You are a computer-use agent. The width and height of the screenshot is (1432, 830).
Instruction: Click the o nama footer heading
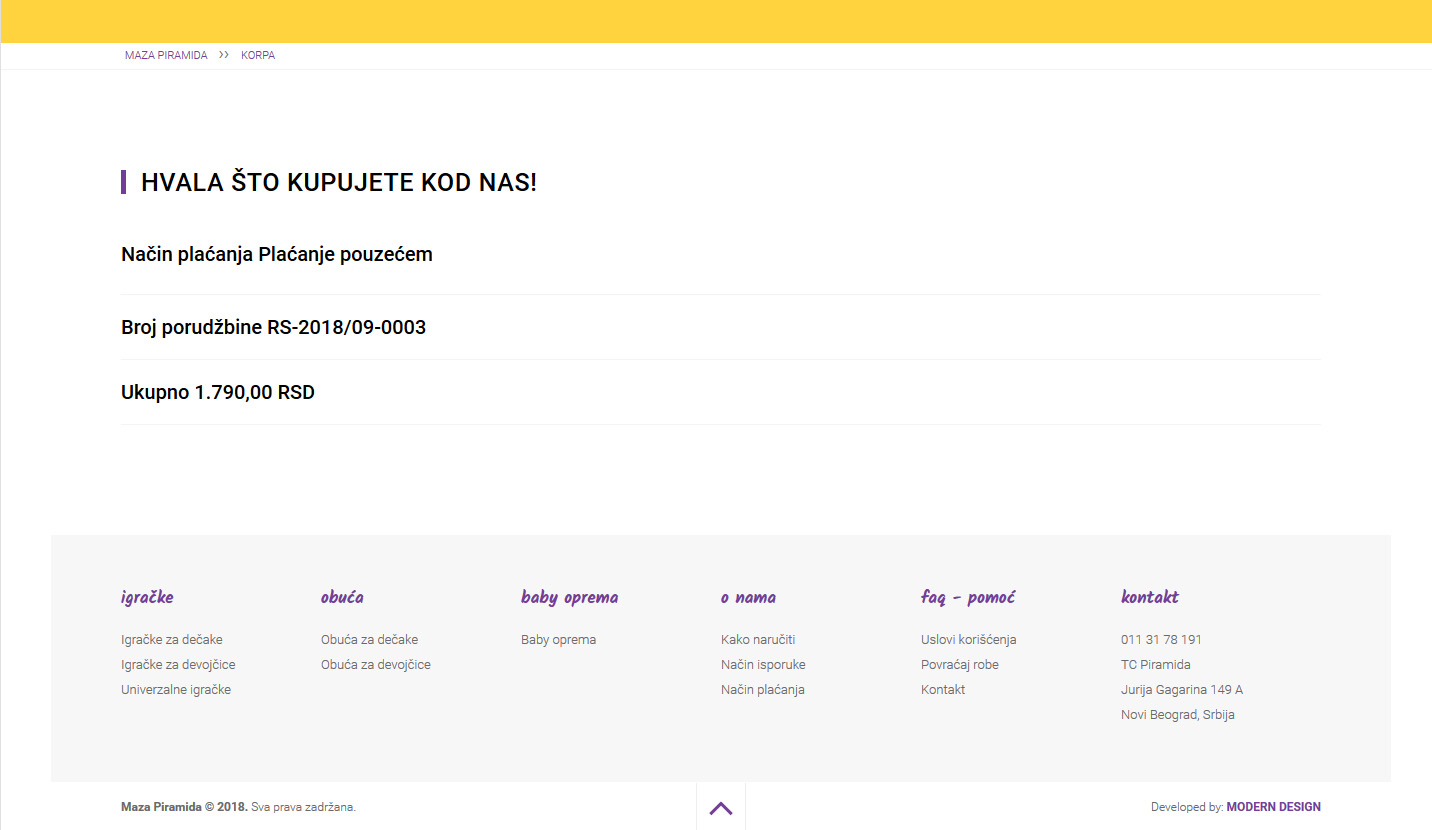[748, 598]
